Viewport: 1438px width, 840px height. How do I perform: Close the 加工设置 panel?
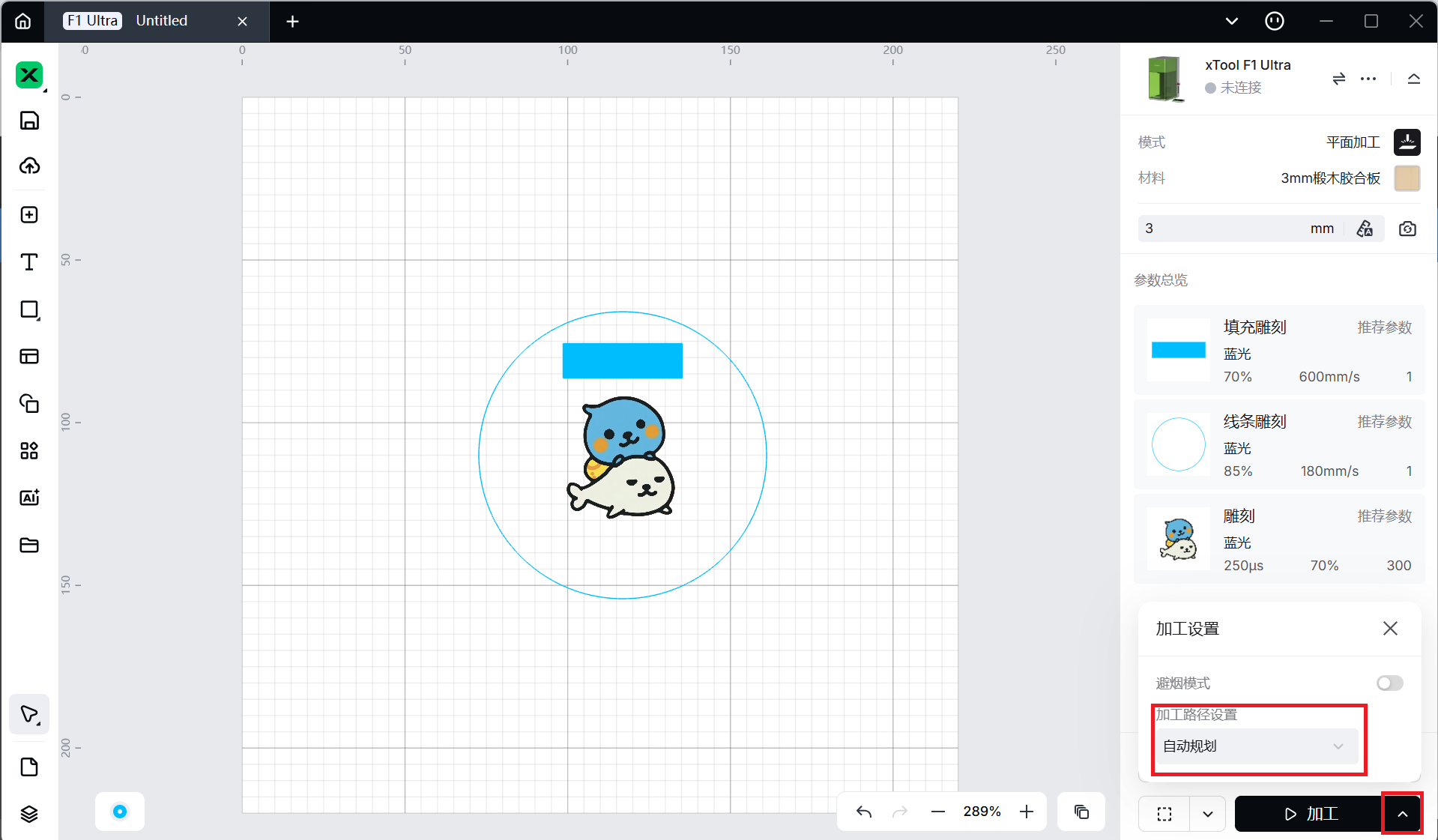coord(1390,629)
